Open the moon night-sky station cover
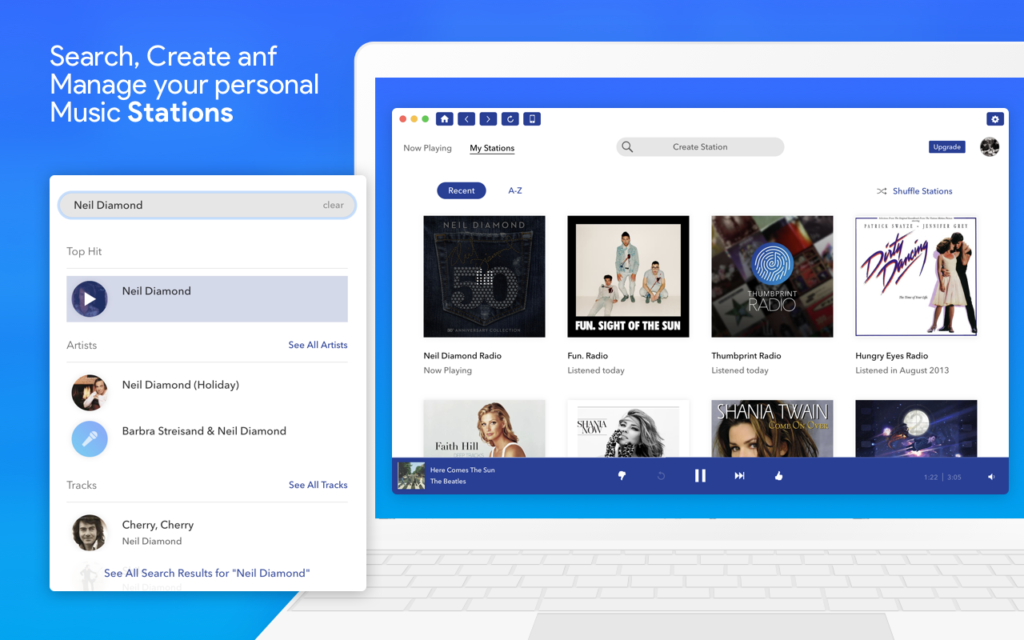The height and width of the screenshot is (640, 1024). point(916,428)
